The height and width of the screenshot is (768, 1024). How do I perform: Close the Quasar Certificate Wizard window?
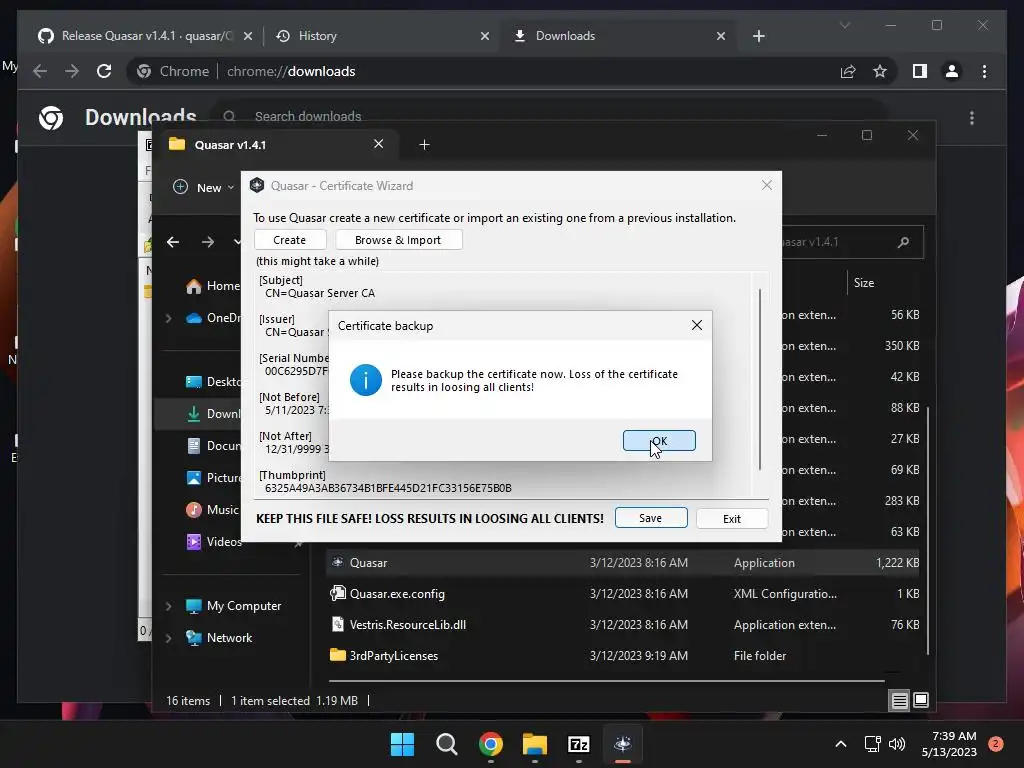pyautogui.click(x=767, y=185)
